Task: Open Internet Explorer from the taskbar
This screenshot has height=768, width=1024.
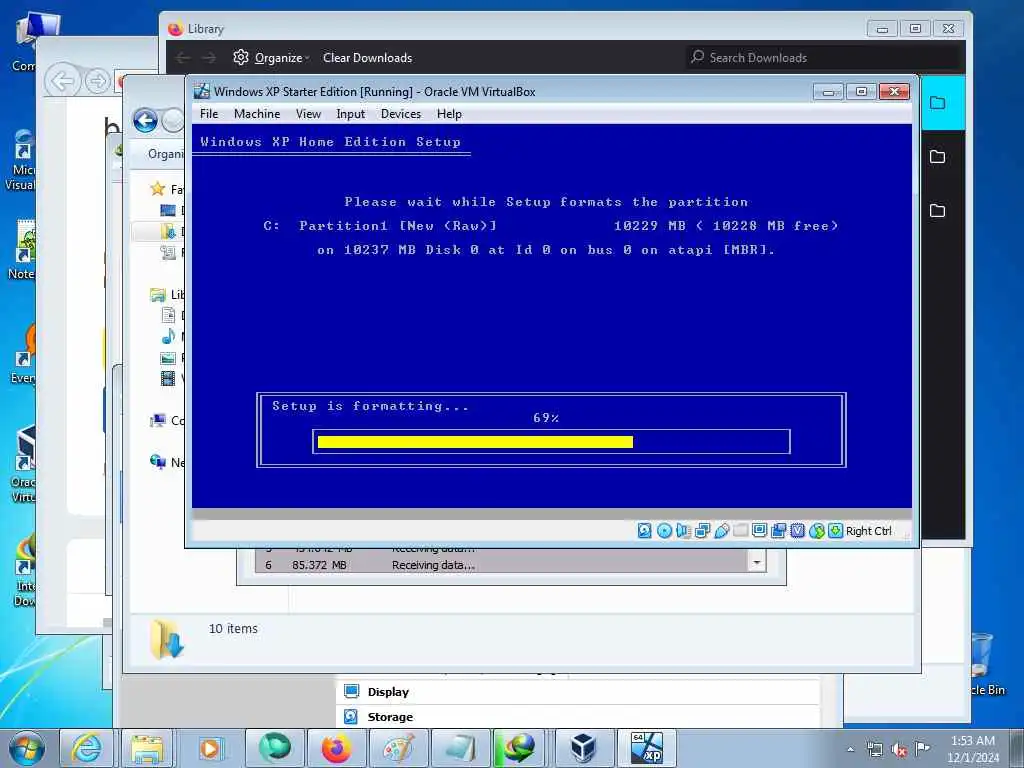Action: [87, 748]
